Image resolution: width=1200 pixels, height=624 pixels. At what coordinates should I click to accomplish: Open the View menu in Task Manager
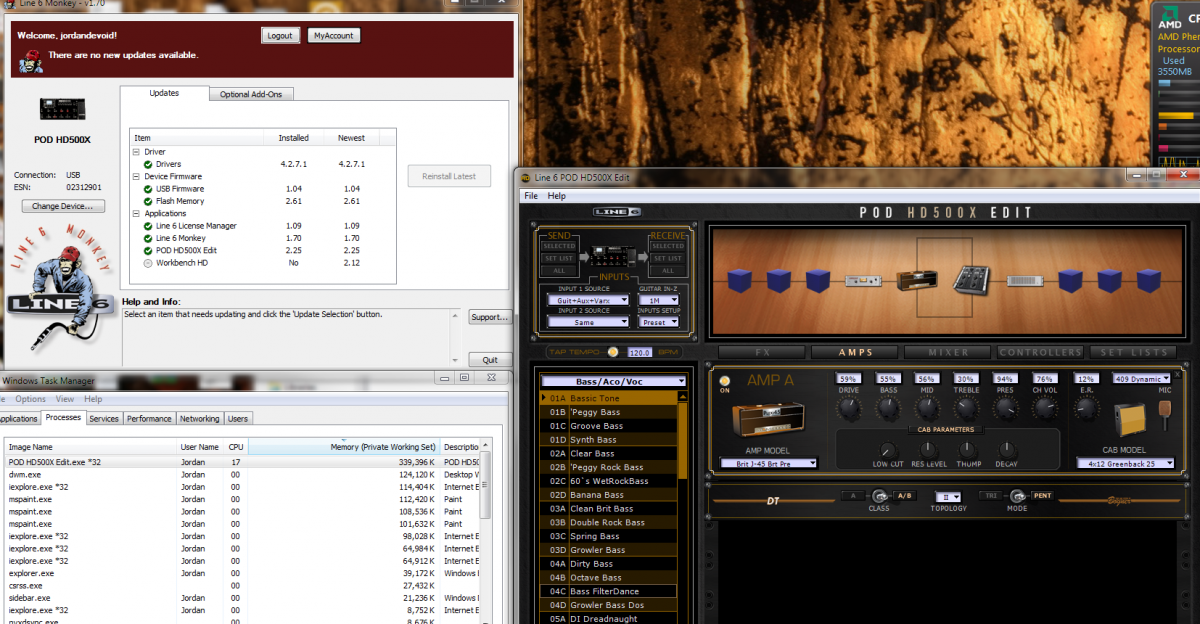click(65, 399)
